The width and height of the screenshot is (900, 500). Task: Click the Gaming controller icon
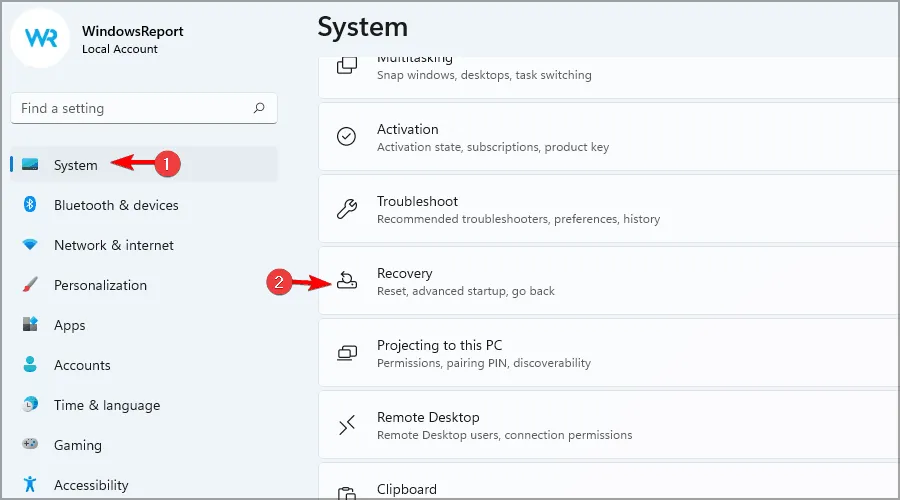coord(30,445)
